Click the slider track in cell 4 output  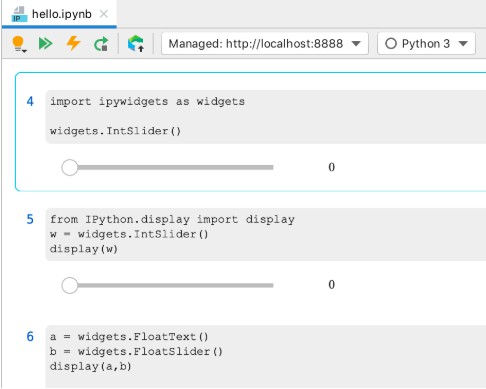click(175, 167)
